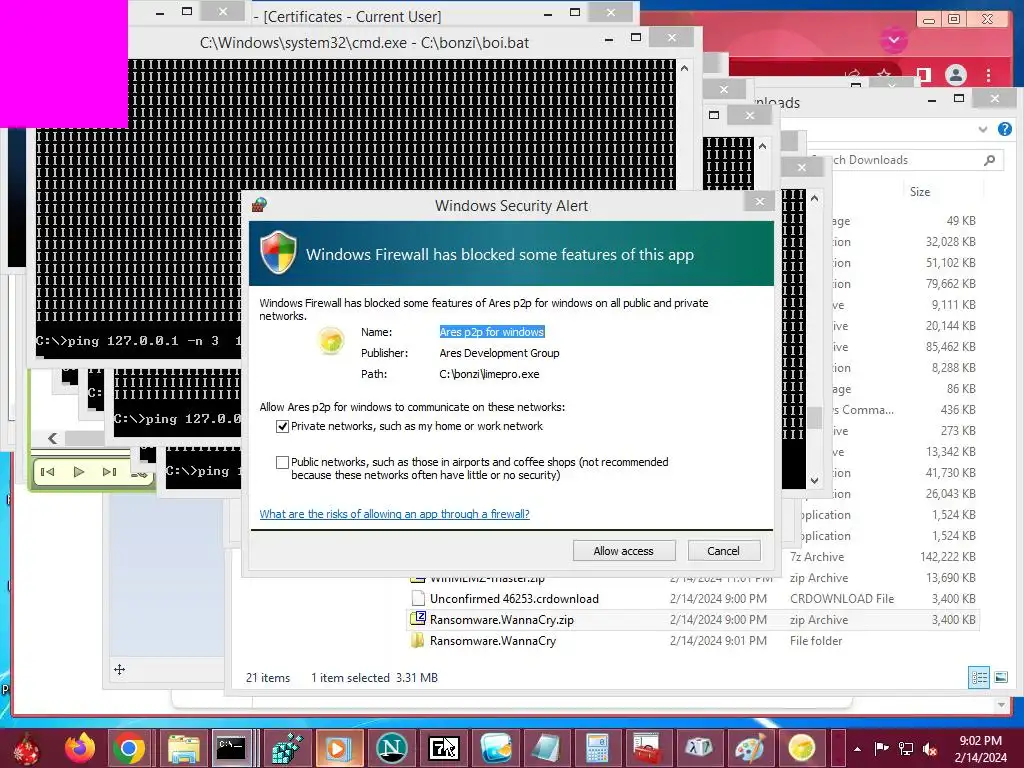This screenshot has width=1024, height=768.
Task: Check the Public networks checkbox
Action: [282, 462]
